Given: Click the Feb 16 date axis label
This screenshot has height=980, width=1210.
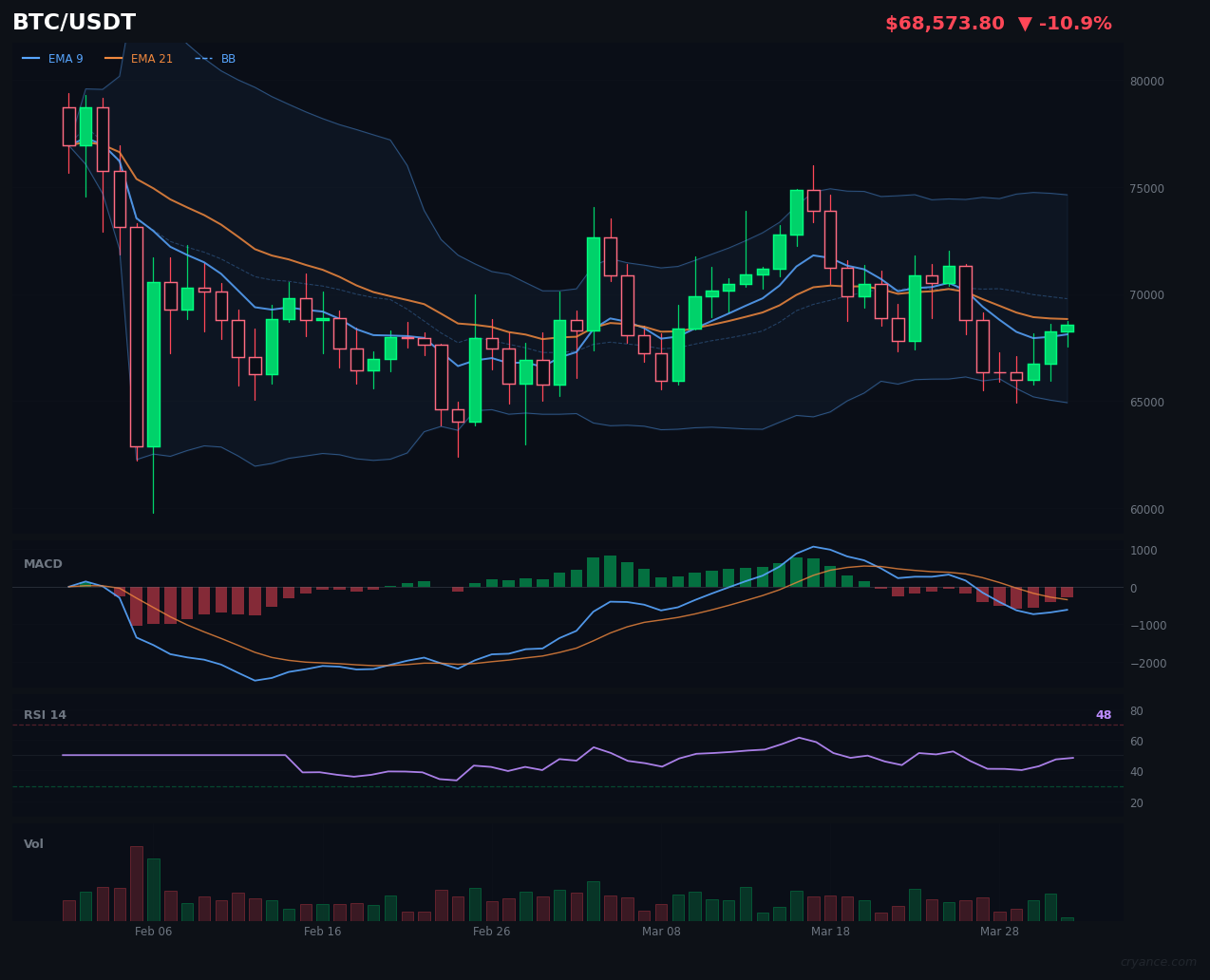Looking at the screenshot, I should [x=322, y=932].
